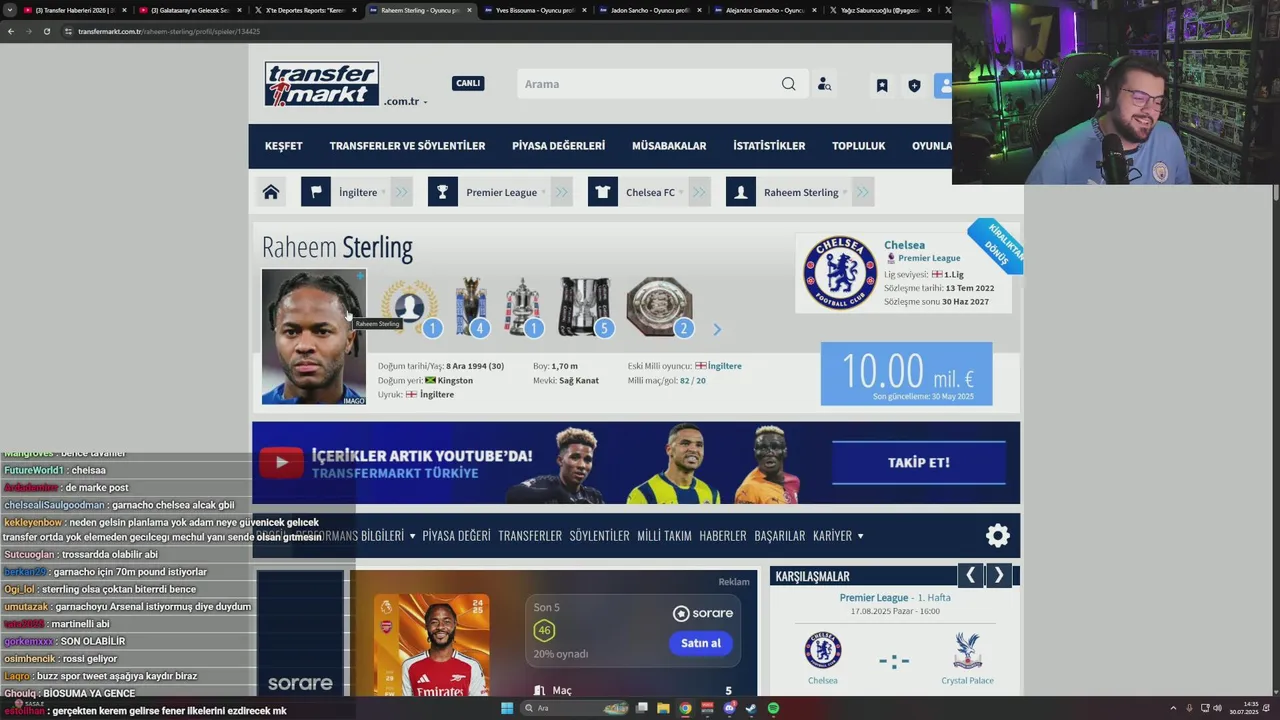Click the Chelsea club crest in profile header
Screen dimensions: 1280x720
point(840,273)
